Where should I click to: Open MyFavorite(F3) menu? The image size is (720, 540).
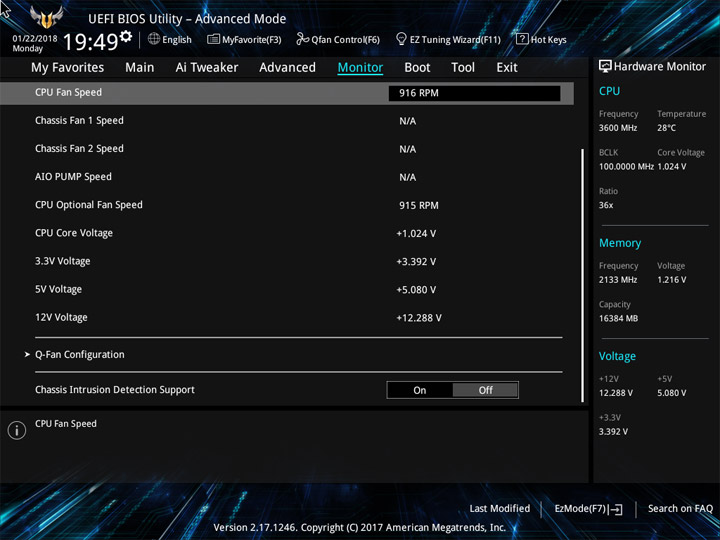tap(244, 39)
